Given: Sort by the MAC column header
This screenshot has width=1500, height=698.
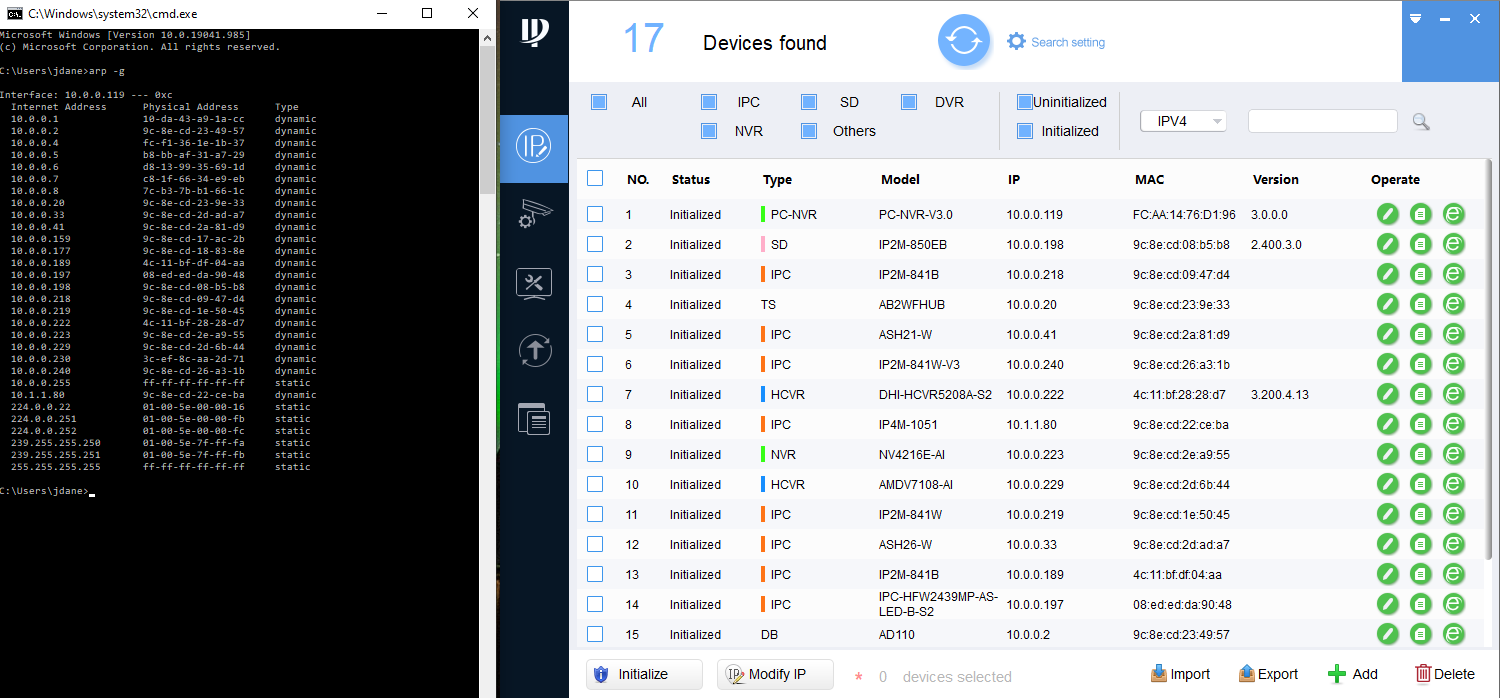Looking at the screenshot, I should point(1150,180).
